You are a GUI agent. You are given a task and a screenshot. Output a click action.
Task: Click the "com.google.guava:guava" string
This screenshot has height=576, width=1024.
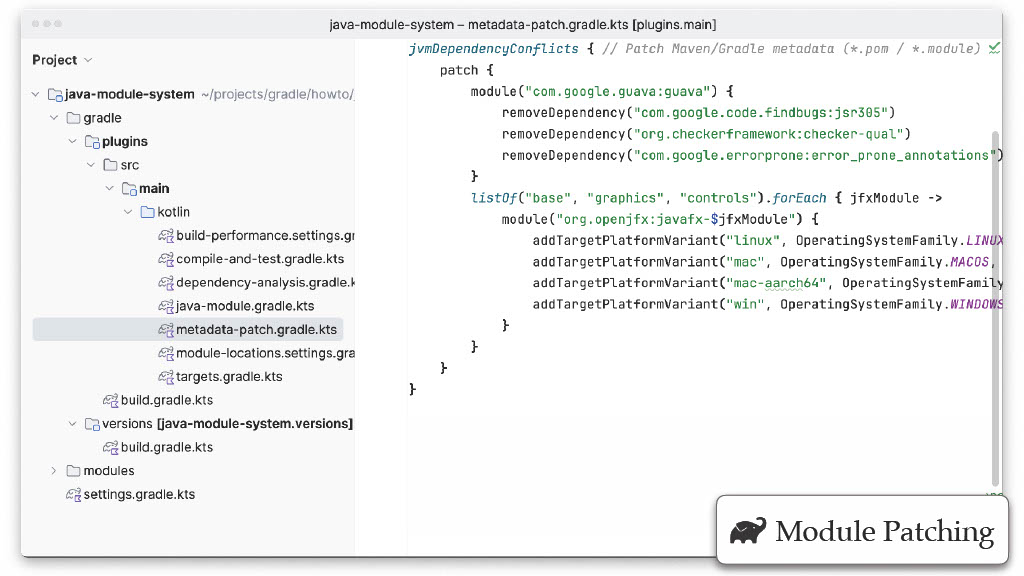pyautogui.click(x=617, y=91)
